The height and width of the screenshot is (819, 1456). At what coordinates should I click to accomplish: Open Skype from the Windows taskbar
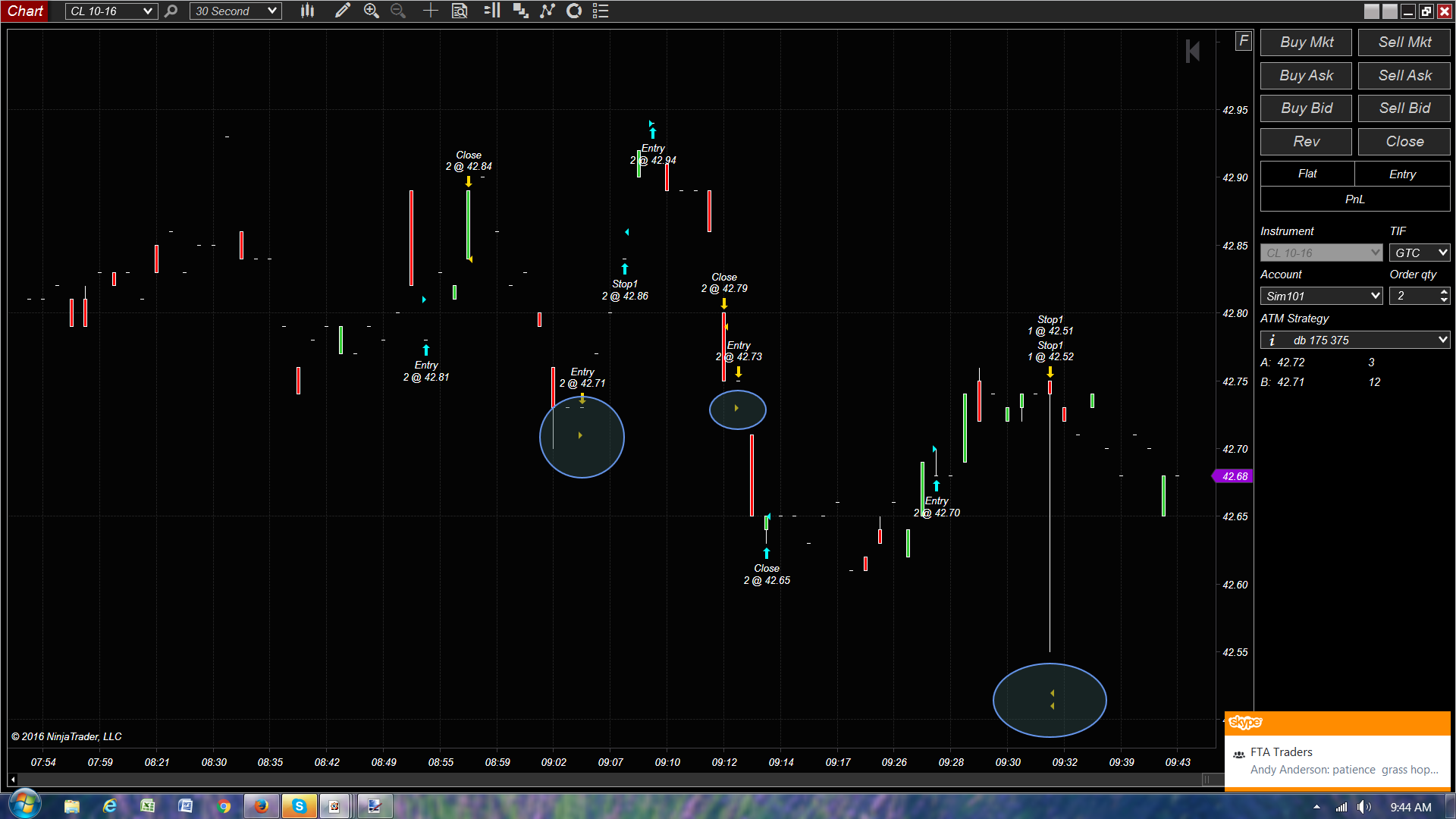(299, 806)
